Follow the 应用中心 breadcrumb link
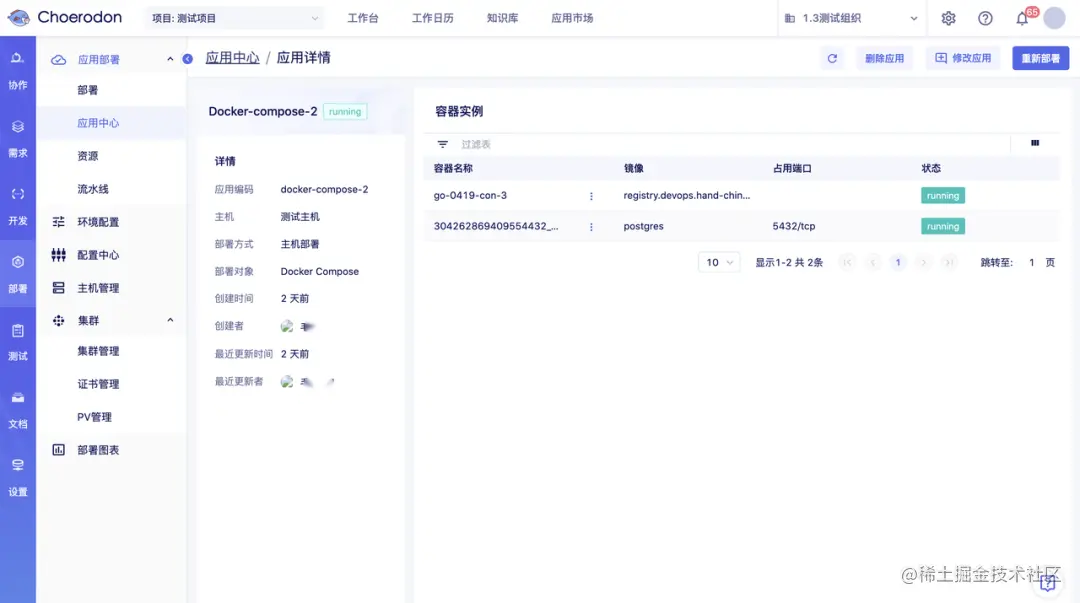1080x603 pixels. (232, 58)
